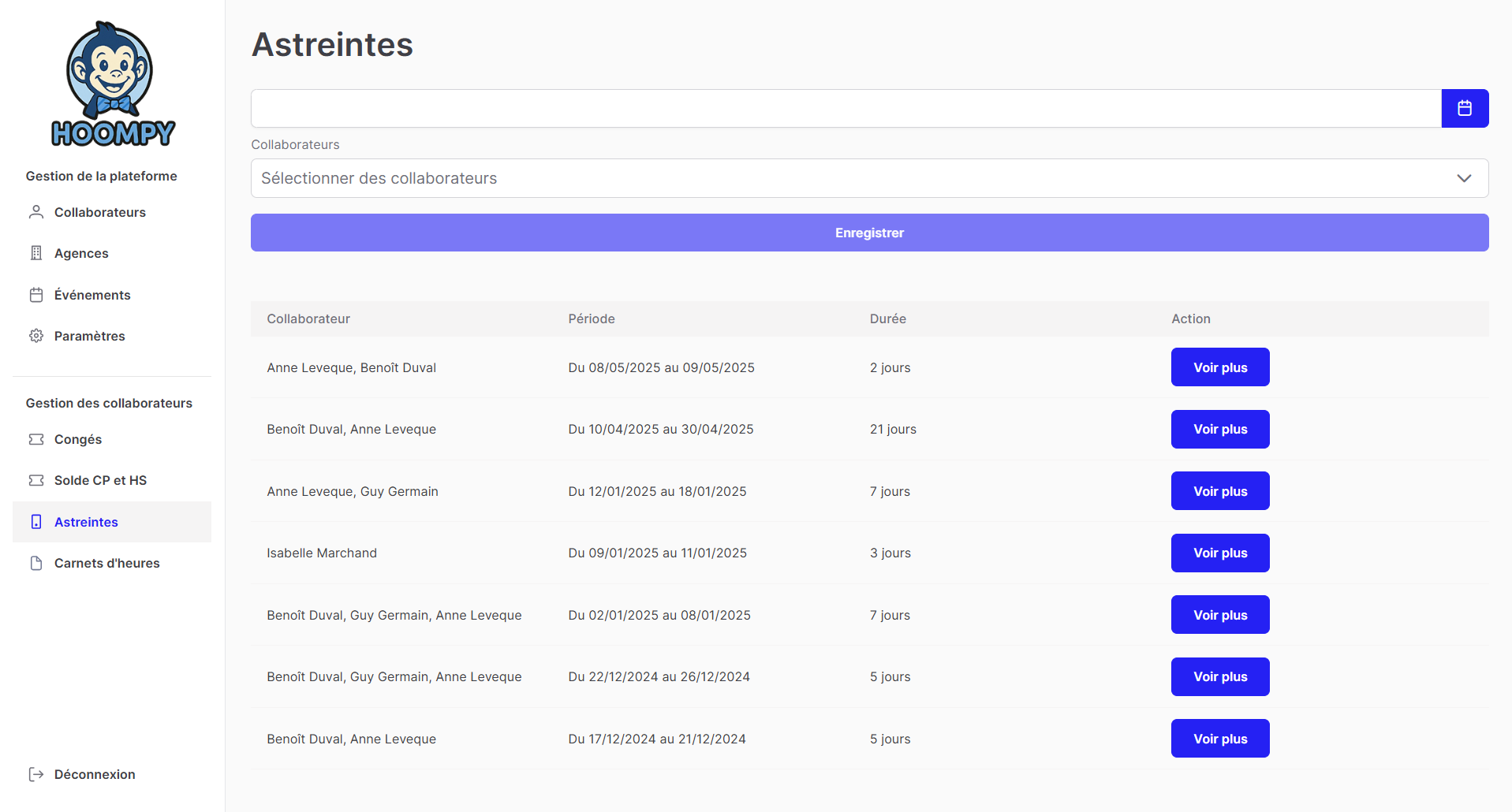The height and width of the screenshot is (812, 1512).
Task: Open Voir plus for 17/12/2024 period
Action: (1219, 739)
